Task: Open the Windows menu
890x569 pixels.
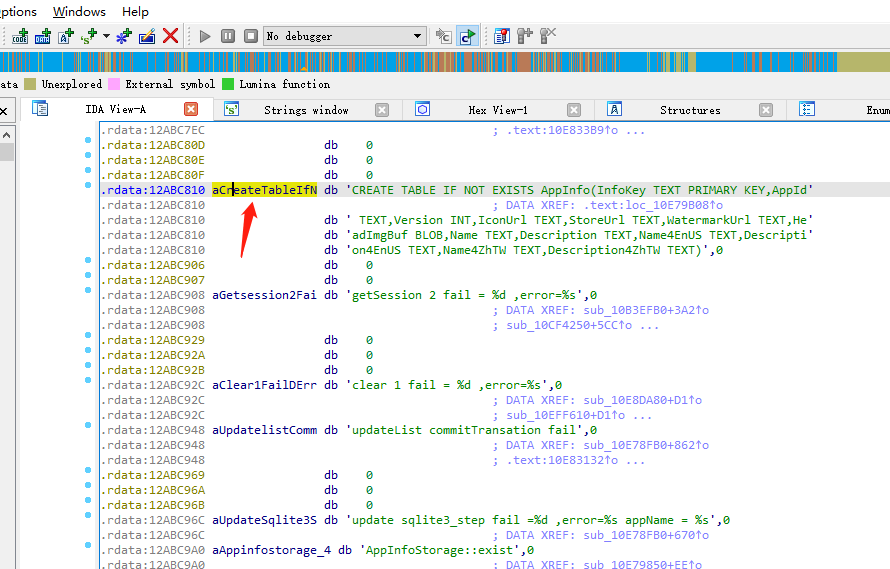Action: [79, 11]
